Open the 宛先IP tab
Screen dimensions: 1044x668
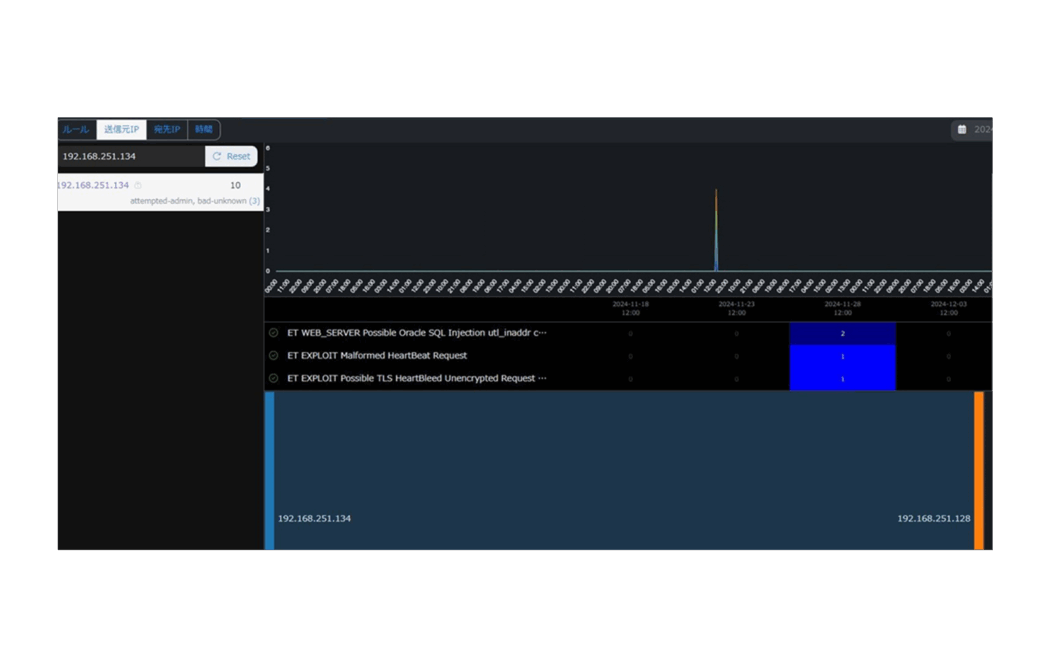[167, 130]
